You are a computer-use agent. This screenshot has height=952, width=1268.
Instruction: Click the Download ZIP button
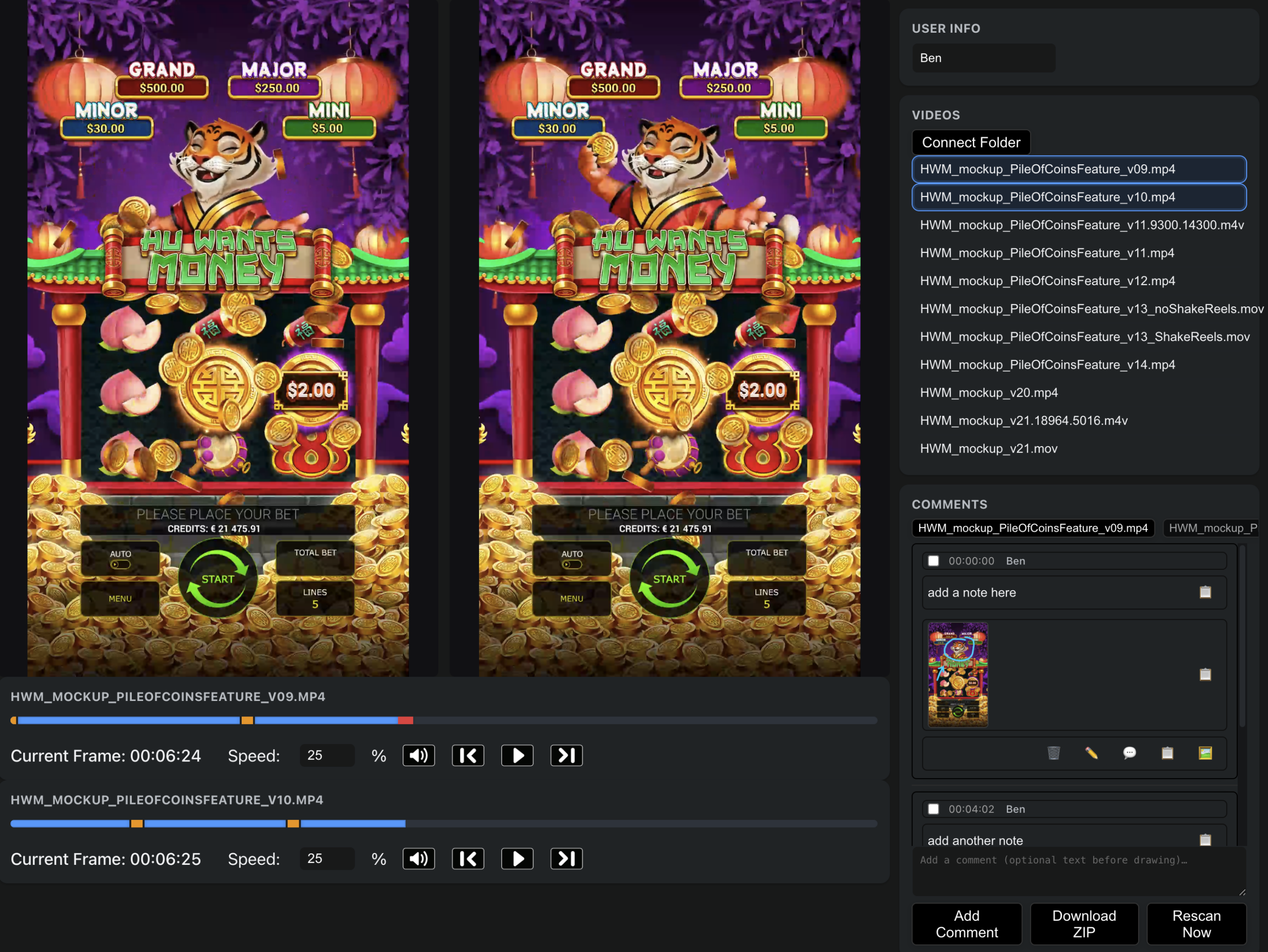pyautogui.click(x=1084, y=924)
